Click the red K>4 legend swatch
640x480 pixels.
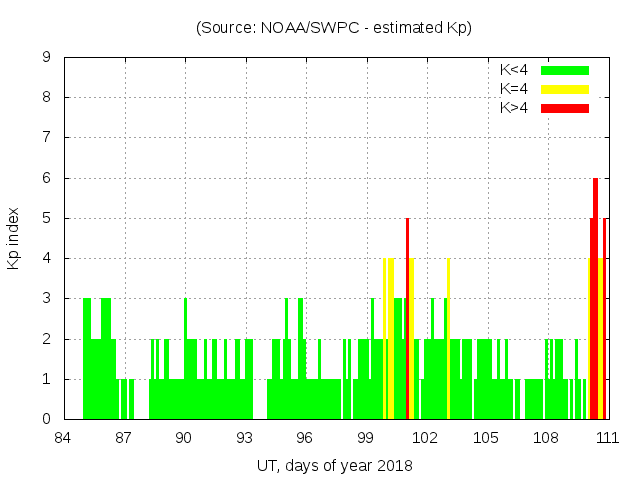coord(565,107)
